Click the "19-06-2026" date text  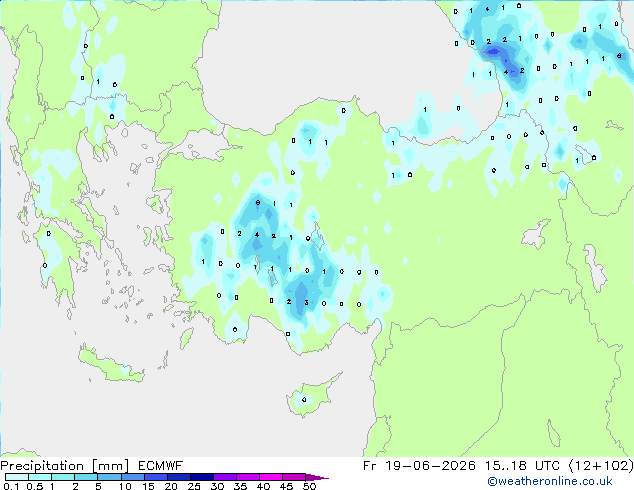pos(430,466)
